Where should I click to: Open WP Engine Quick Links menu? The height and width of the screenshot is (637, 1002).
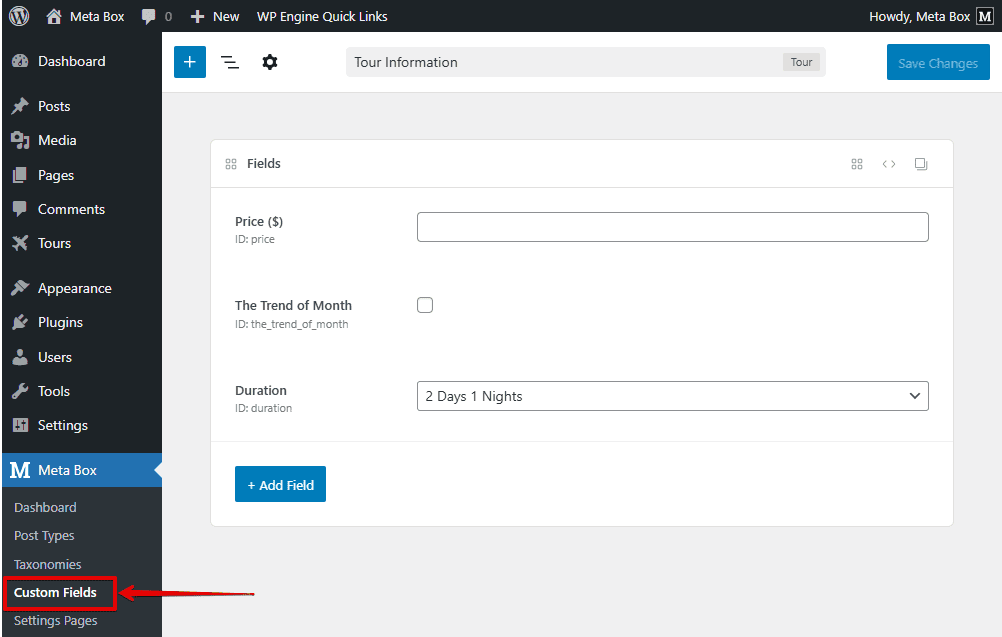pyautogui.click(x=322, y=16)
